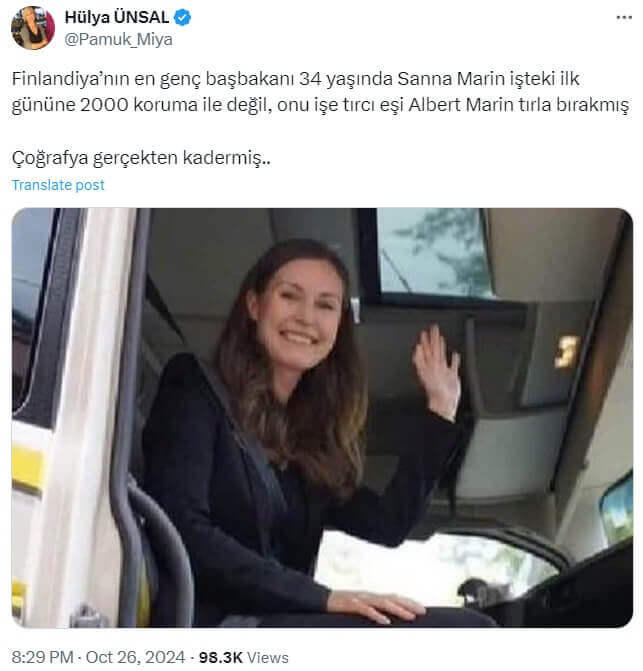This screenshot has height=671, width=643.
Task: Click Translate post
Action: coord(58,185)
